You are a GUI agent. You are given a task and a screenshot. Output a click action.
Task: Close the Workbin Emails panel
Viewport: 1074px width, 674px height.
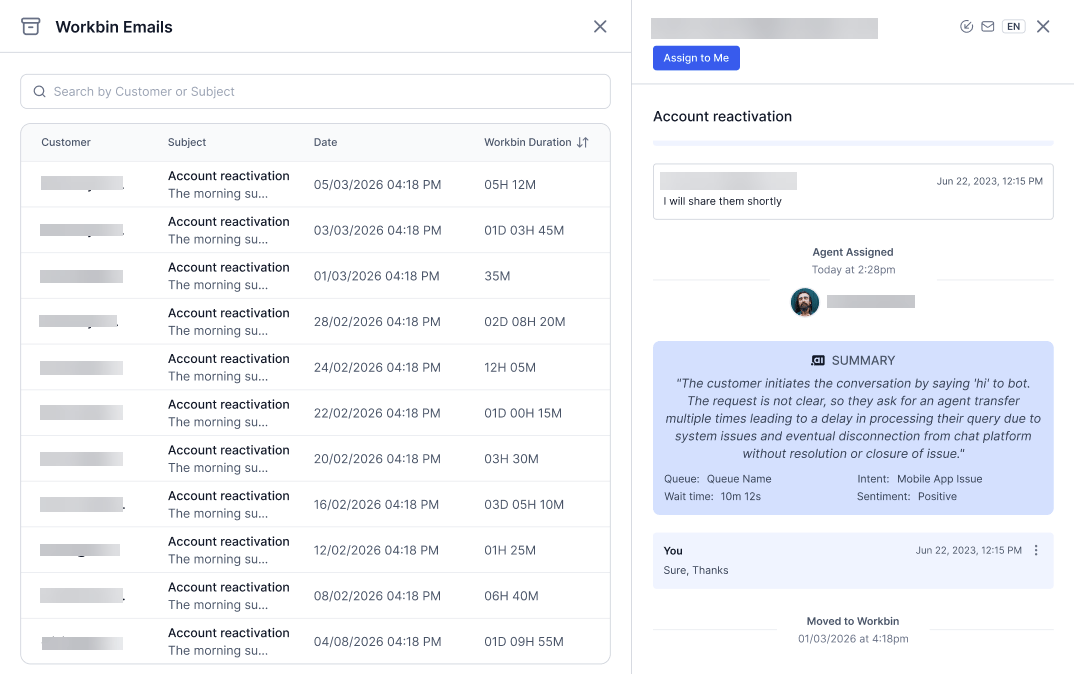(600, 27)
